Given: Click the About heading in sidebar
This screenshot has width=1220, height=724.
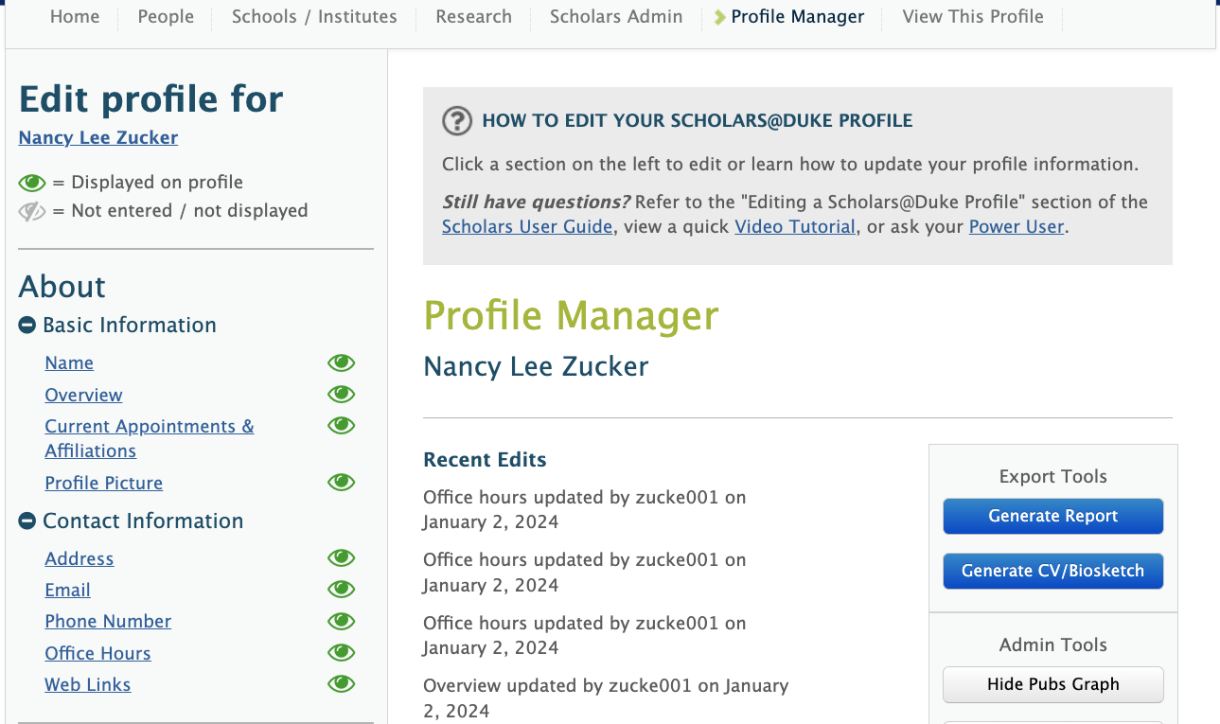Looking at the screenshot, I should (62, 286).
